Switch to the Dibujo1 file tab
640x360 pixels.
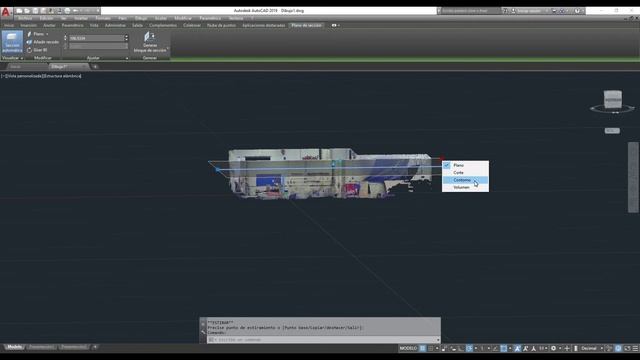(x=68, y=67)
